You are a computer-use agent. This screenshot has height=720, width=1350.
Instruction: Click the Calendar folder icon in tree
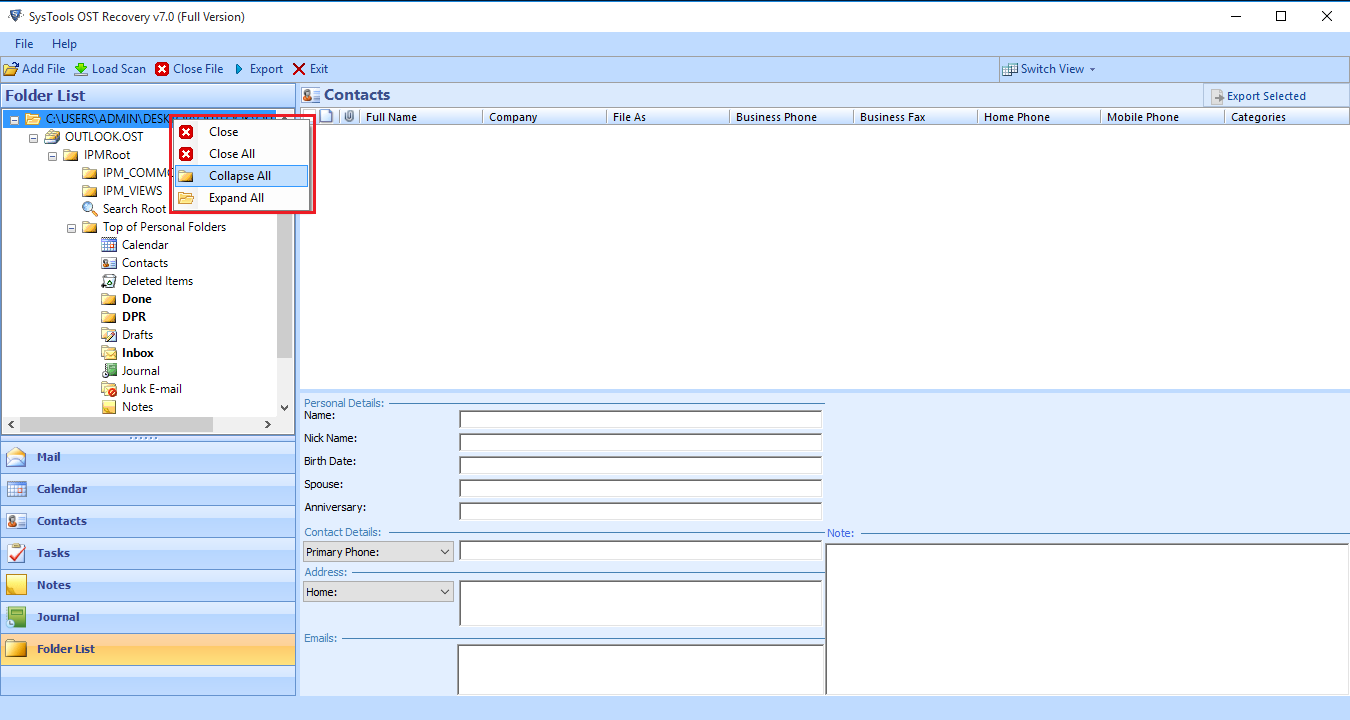click(x=109, y=245)
